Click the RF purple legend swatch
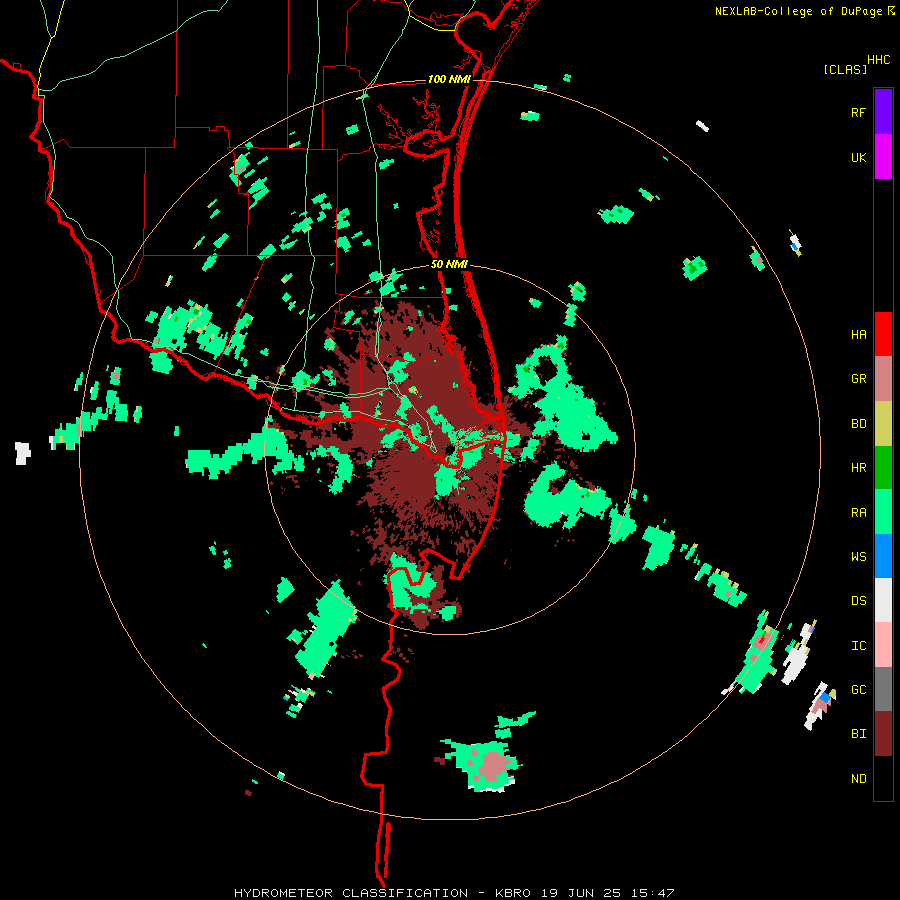 coord(883,112)
